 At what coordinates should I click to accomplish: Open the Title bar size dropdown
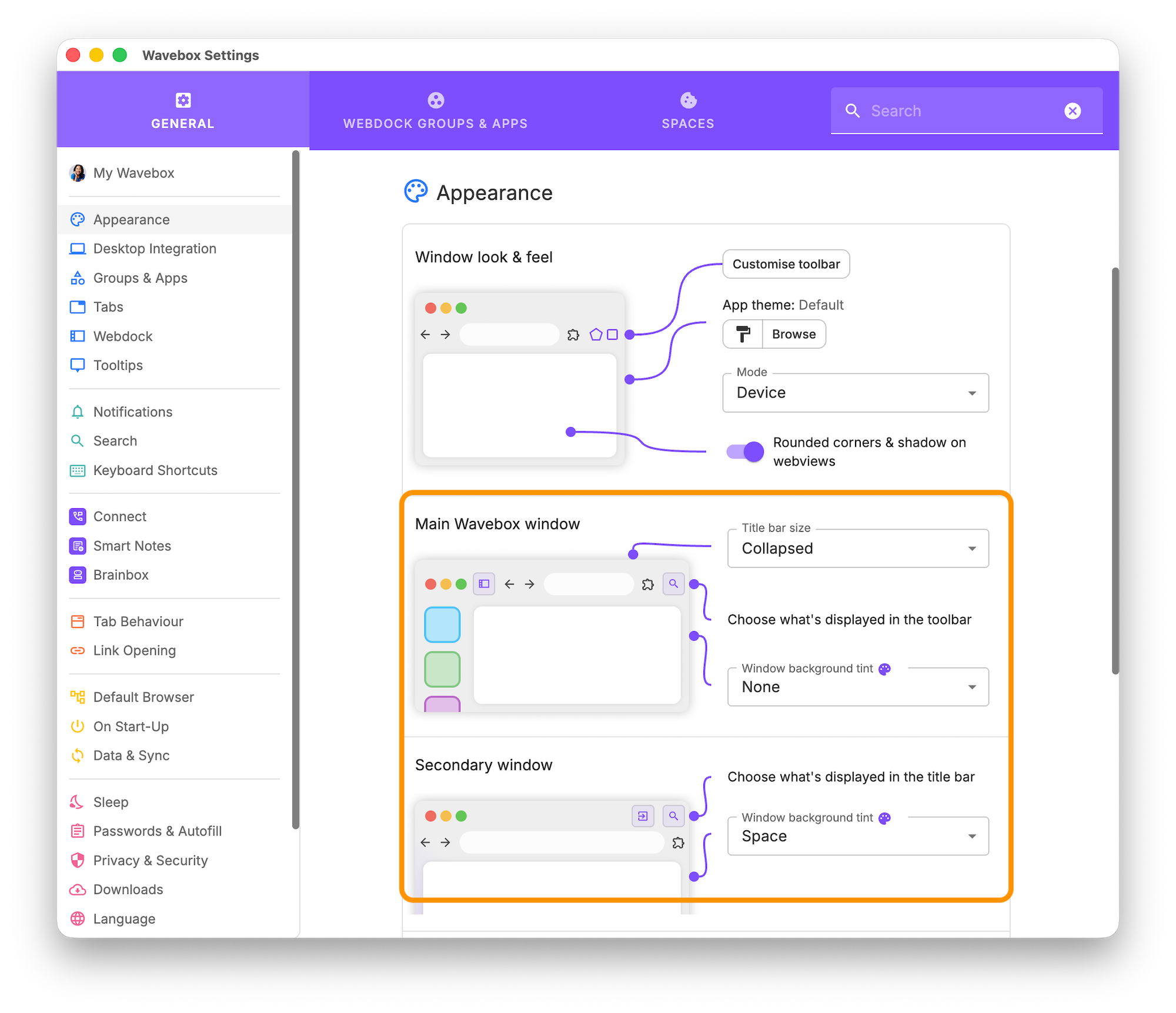[858, 548]
